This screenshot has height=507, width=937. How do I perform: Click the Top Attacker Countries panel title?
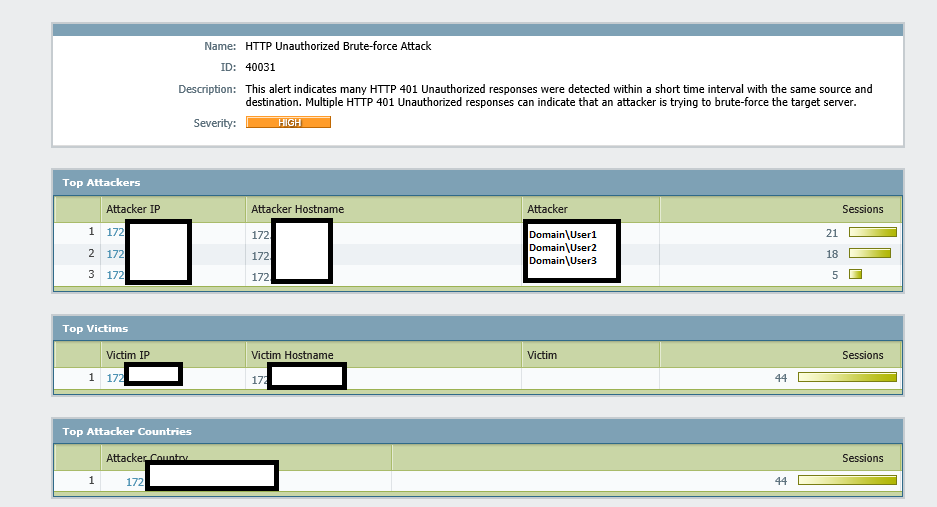127,431
